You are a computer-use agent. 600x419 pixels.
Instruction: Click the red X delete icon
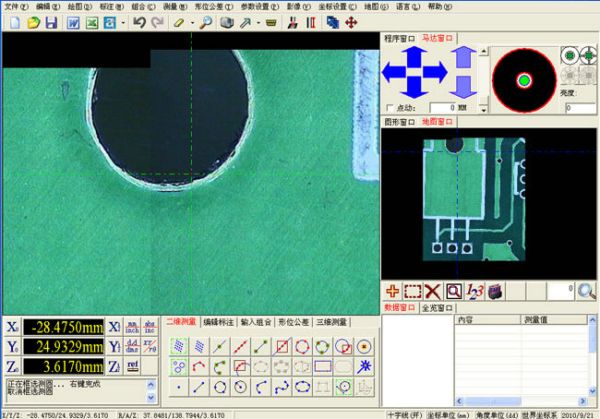tap(432, 292)
